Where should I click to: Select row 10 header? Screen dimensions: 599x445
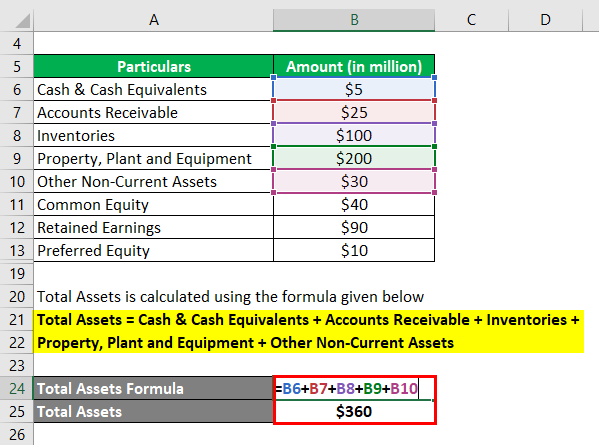16,181
